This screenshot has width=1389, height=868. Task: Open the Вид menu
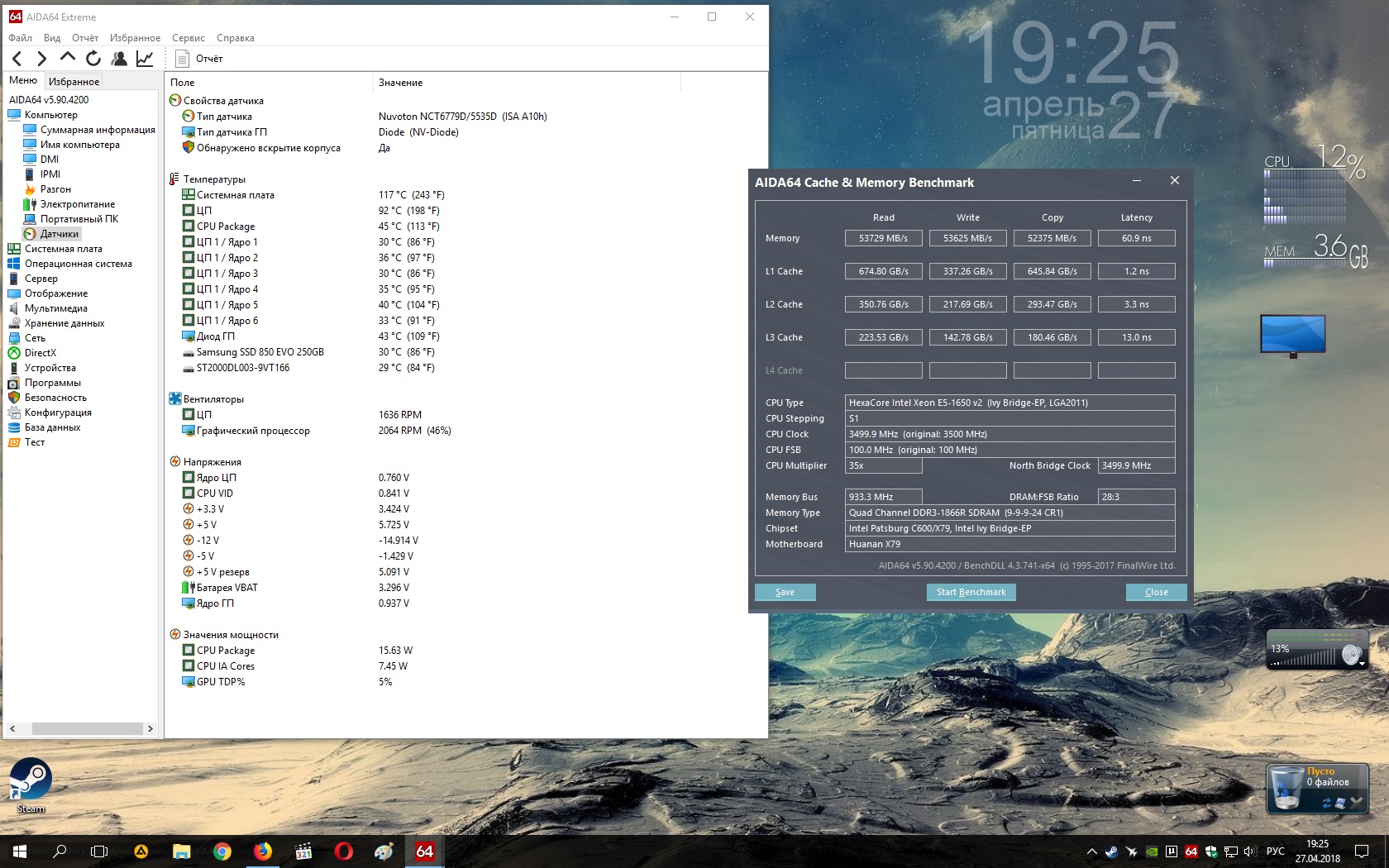coord(52,38)
